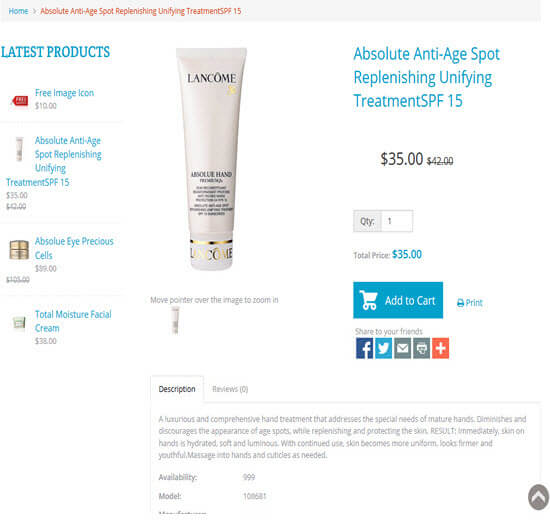
Task: Switch to the Reviews (0) tab
Action: [x=230, y=389]
